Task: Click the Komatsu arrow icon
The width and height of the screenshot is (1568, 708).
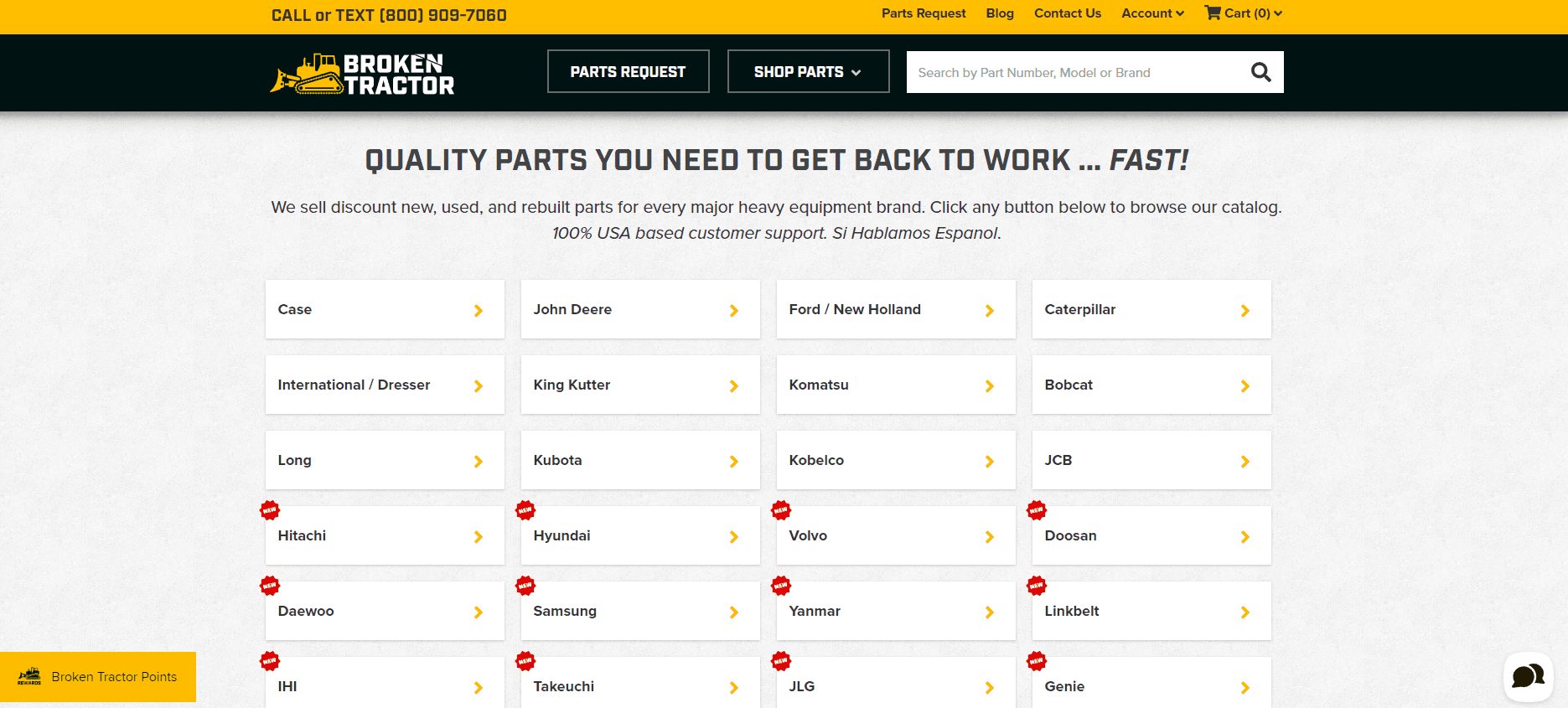Action: coord(990,386)
